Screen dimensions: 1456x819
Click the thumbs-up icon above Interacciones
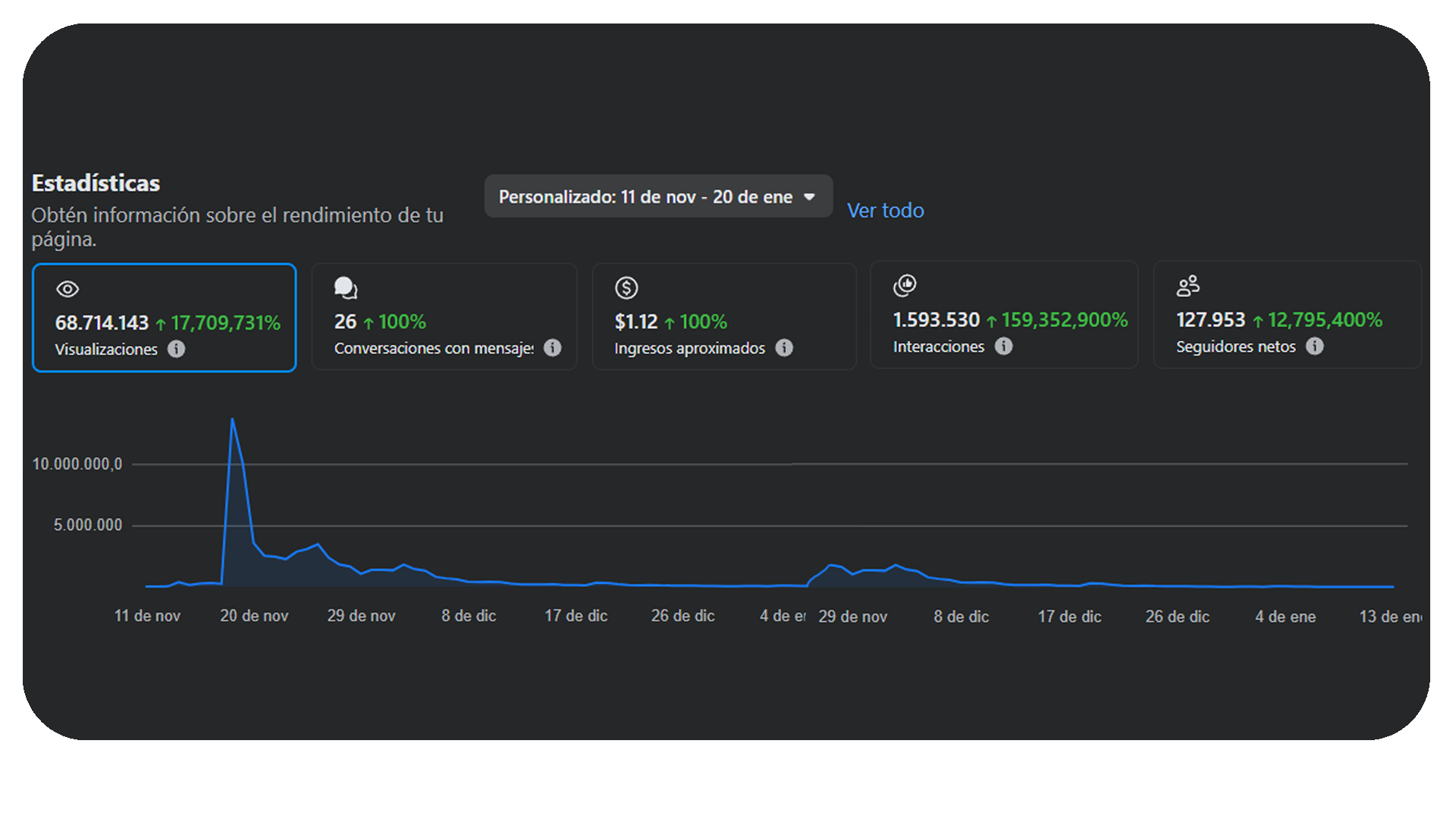[906, 285]
